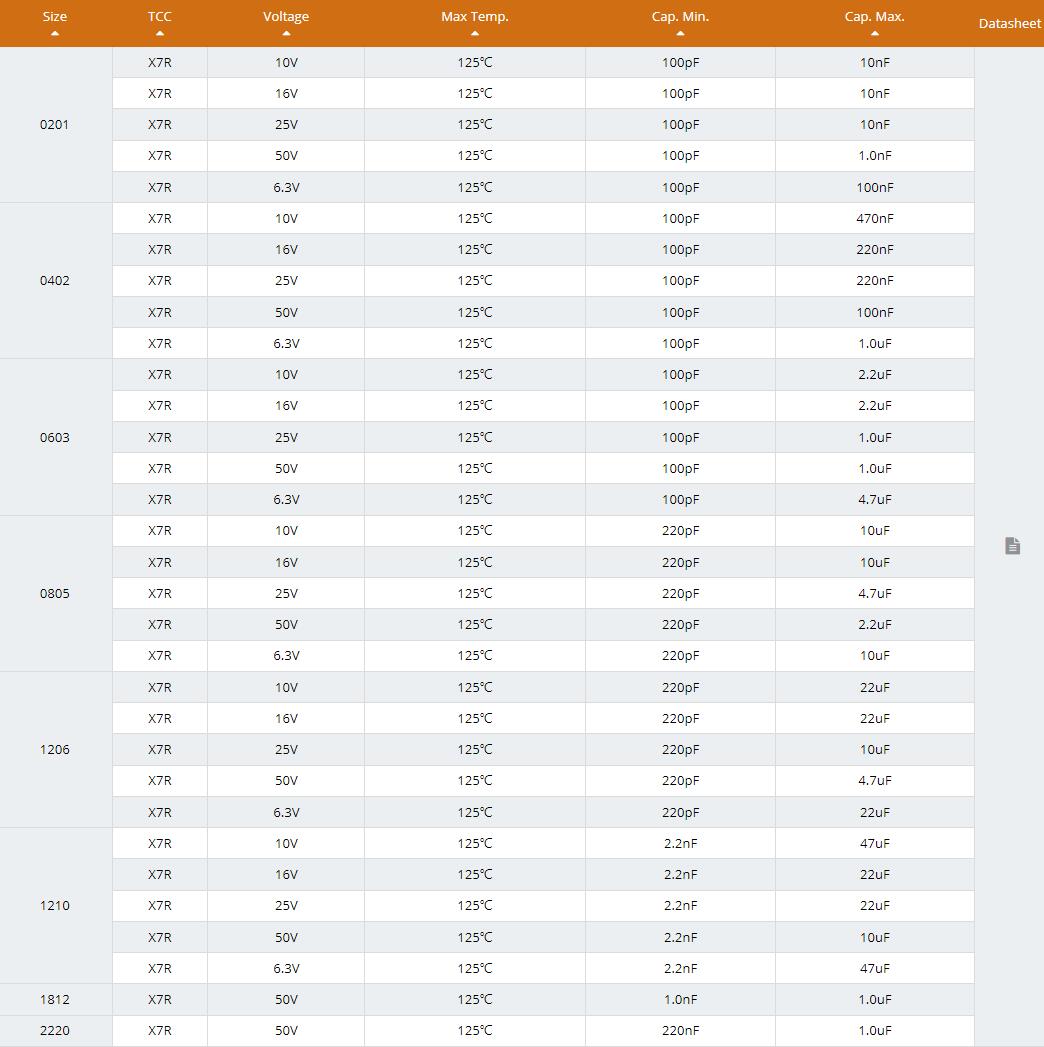Image resolution: width=1044 pixels, height=1047 pixels.
Task: Click the Cap. Max. header label
Action: 874,17
